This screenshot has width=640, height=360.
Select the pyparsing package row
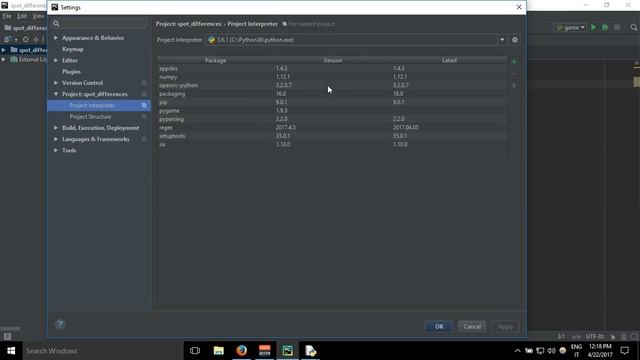332,119
